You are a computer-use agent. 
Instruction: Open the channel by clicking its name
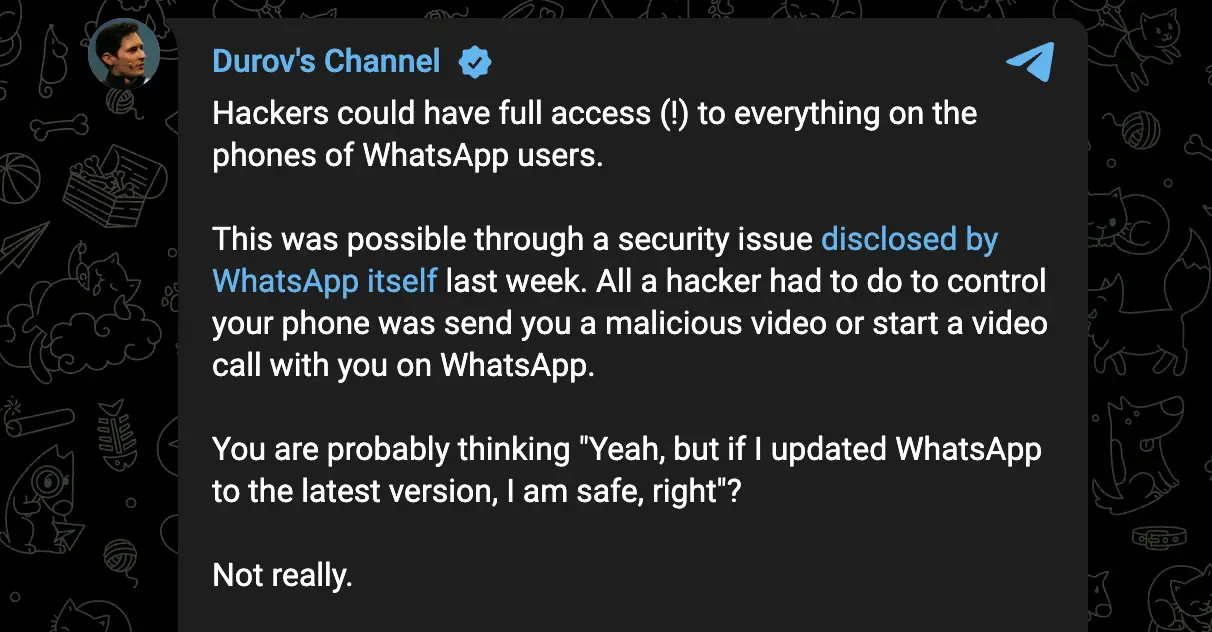pyautogui.click(x=325, y=61)
